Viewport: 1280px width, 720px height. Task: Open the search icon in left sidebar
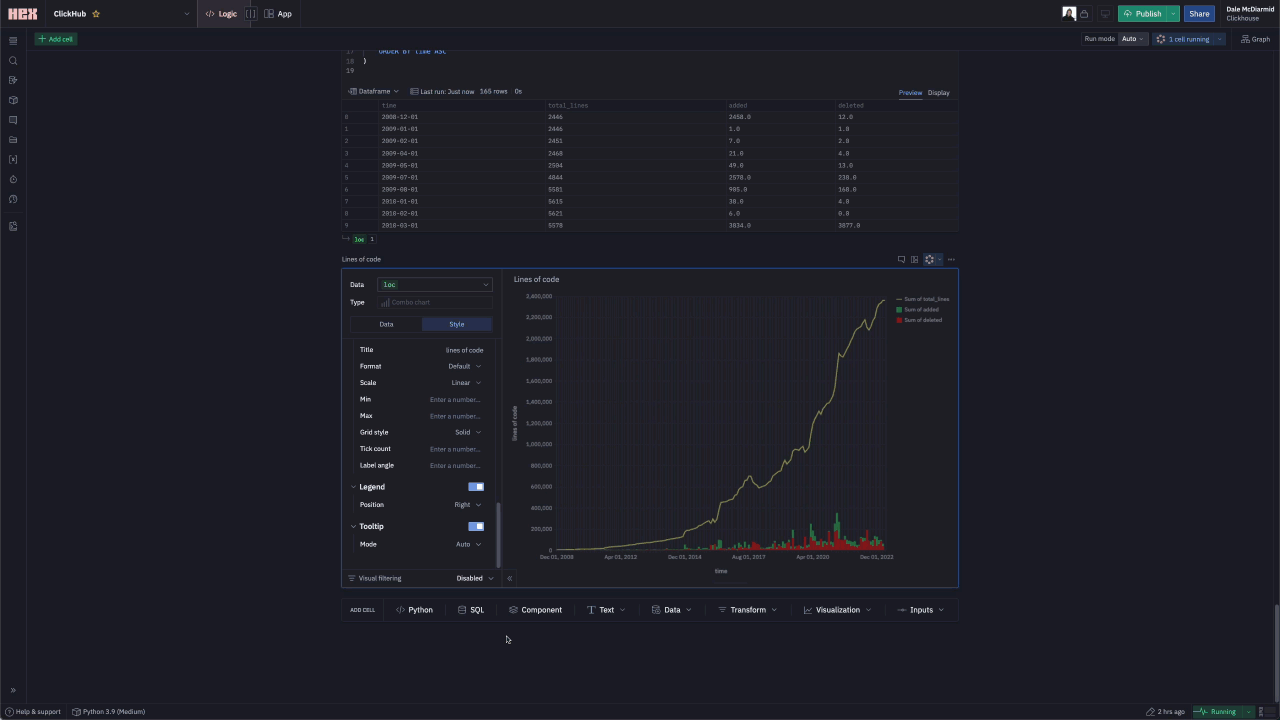(13, 61)
